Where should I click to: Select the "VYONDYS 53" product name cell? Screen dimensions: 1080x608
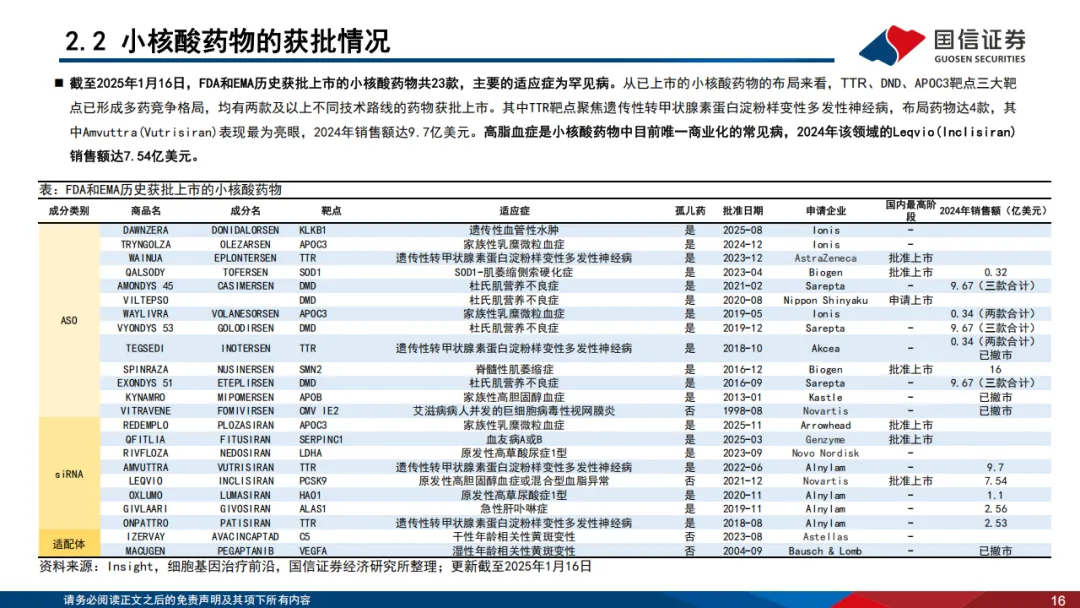(x=145, y=328)
